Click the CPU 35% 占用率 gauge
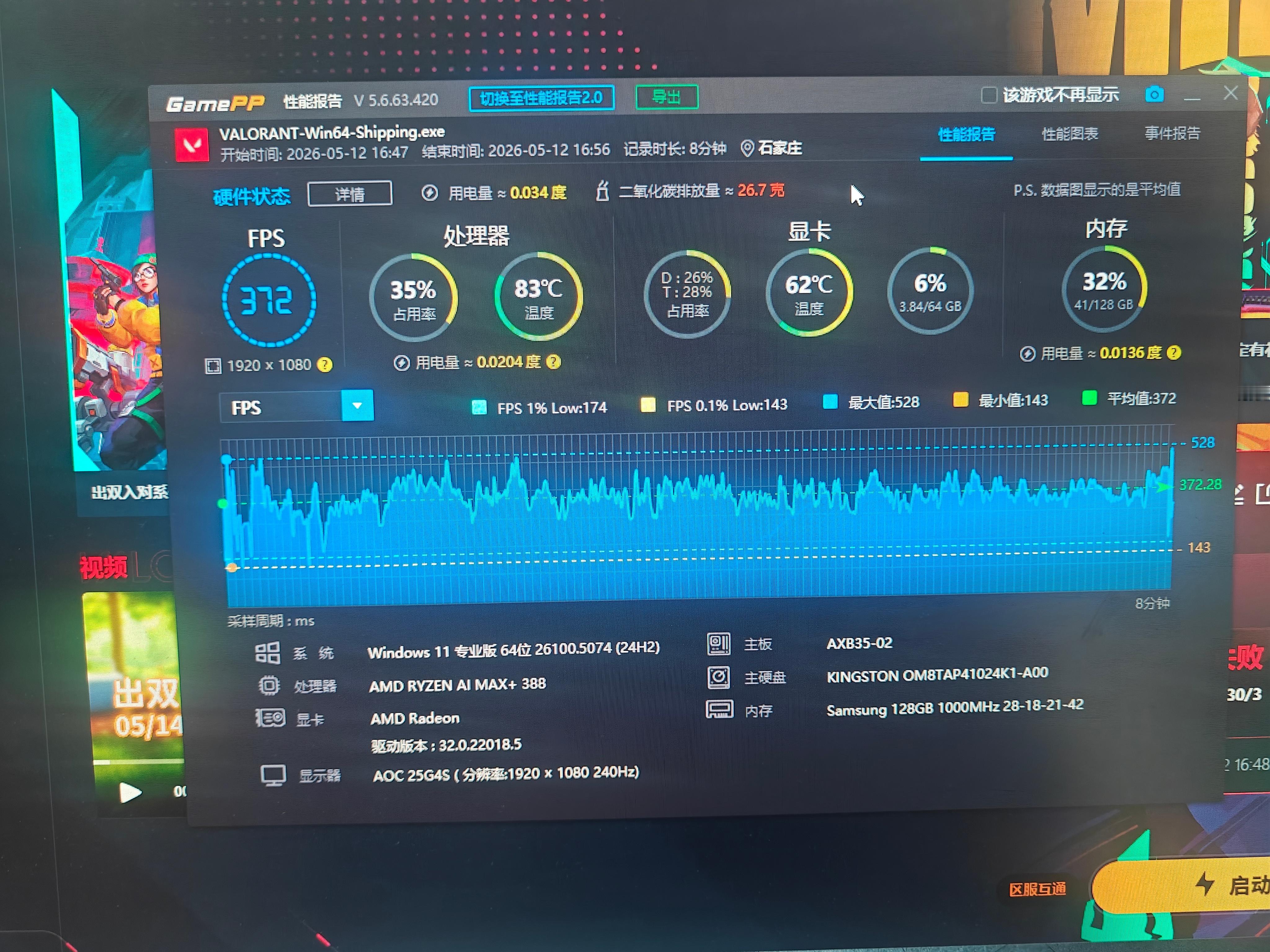This screenshot has width=1270, height=952. click(413, 297)
